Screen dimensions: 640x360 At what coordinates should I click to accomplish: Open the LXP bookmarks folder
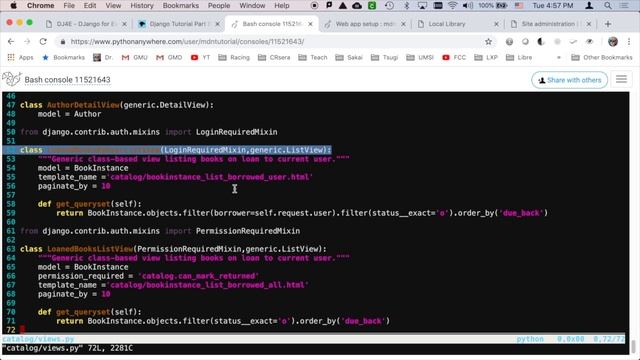click(486, 58)
